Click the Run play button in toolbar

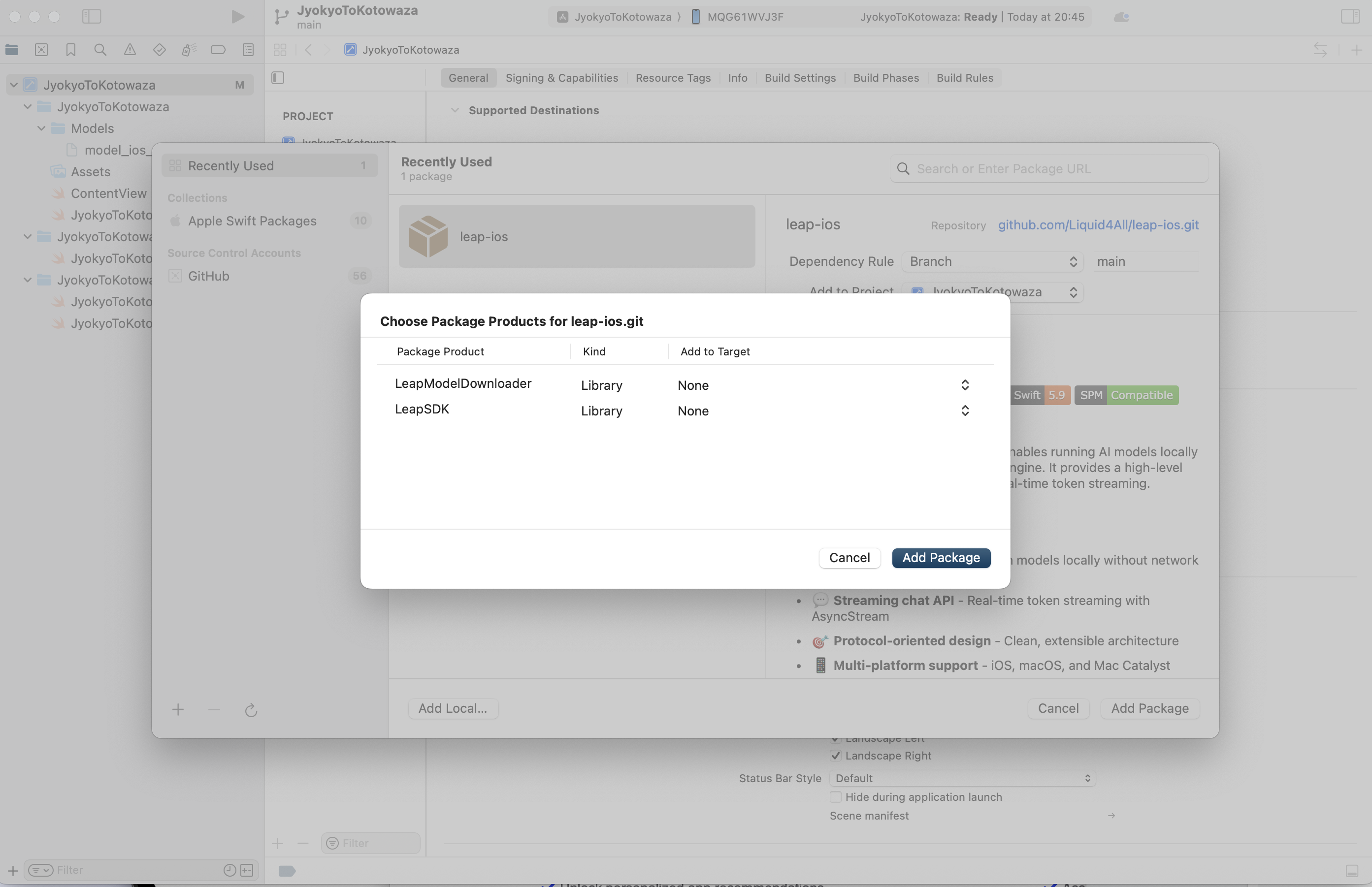click(237, 17)
